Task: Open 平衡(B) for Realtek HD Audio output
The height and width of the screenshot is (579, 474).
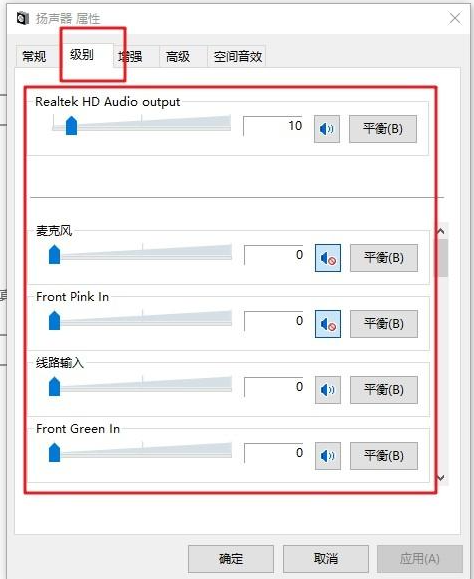Action: click(x=383, y=129)
